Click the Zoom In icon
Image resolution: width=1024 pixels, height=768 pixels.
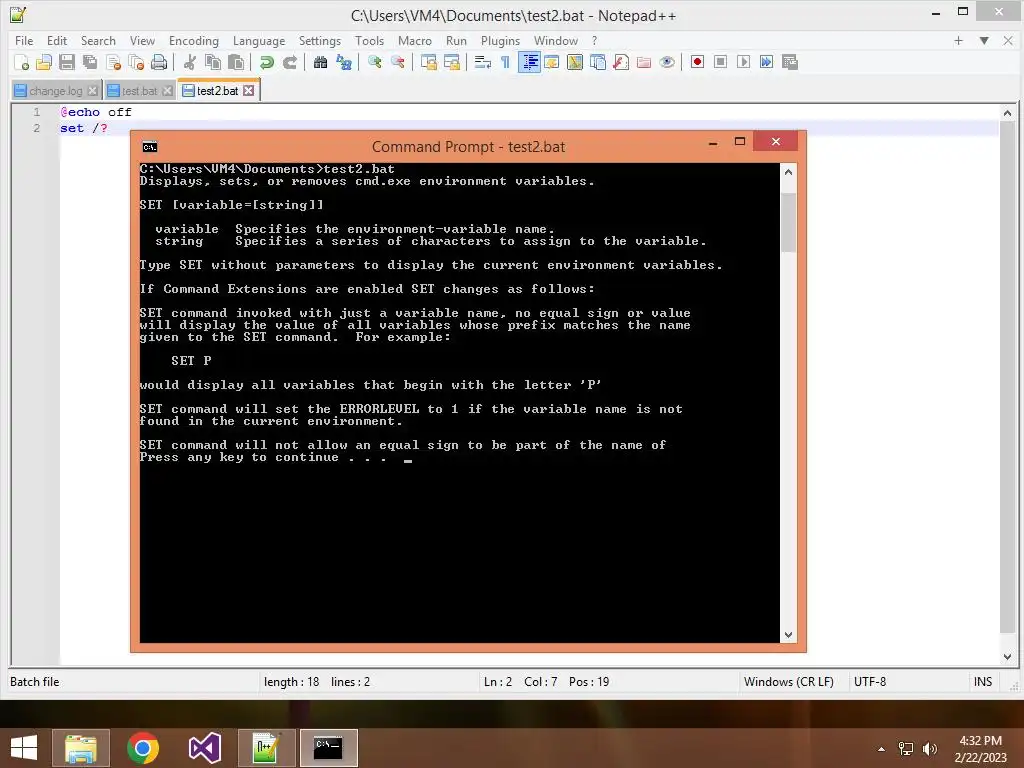[375, 62]
